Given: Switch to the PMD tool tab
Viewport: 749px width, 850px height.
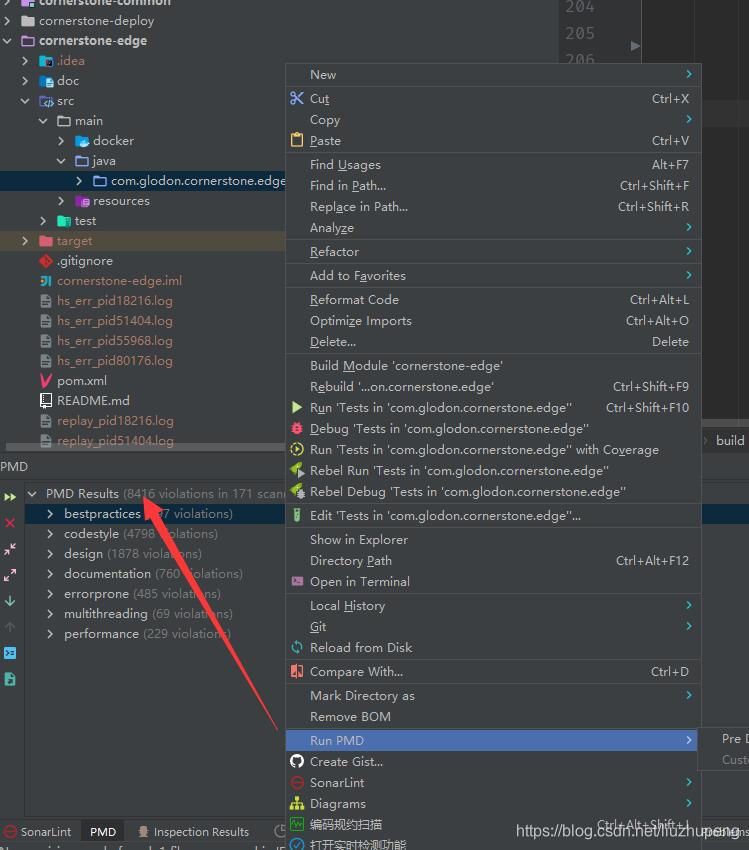Looking at the screenshot, I should (103, 832).
